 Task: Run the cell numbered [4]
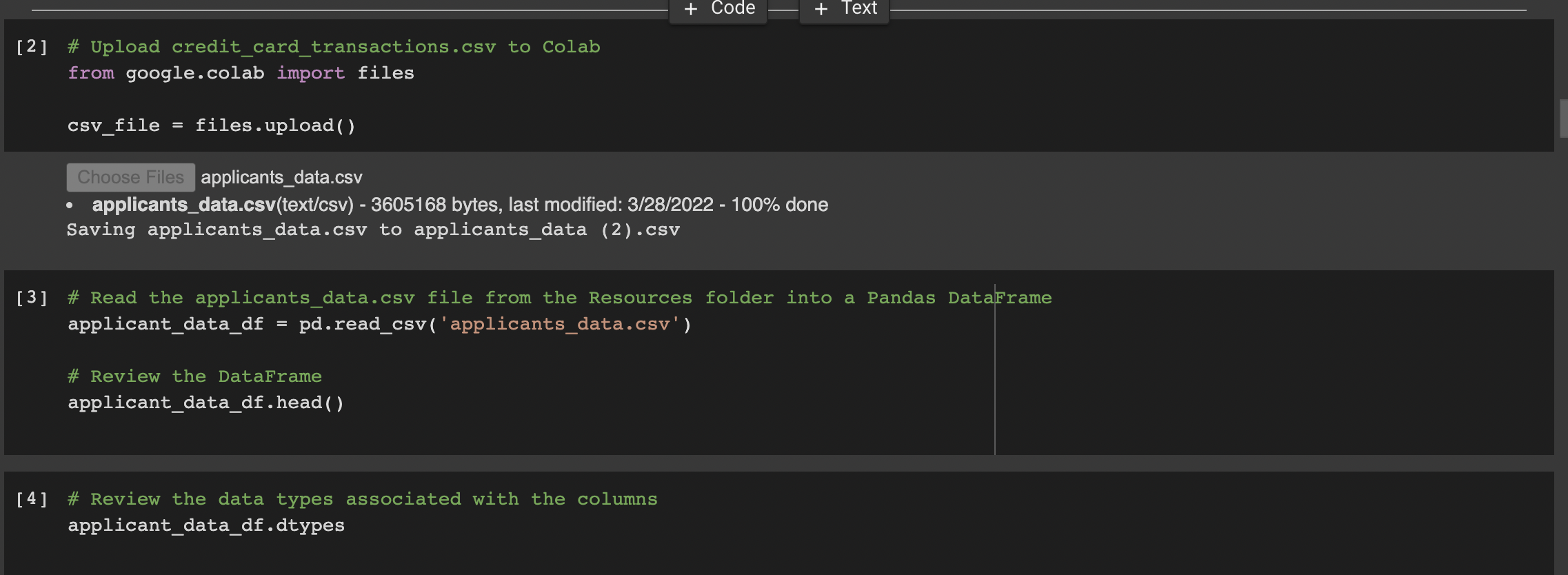(32, 499)
